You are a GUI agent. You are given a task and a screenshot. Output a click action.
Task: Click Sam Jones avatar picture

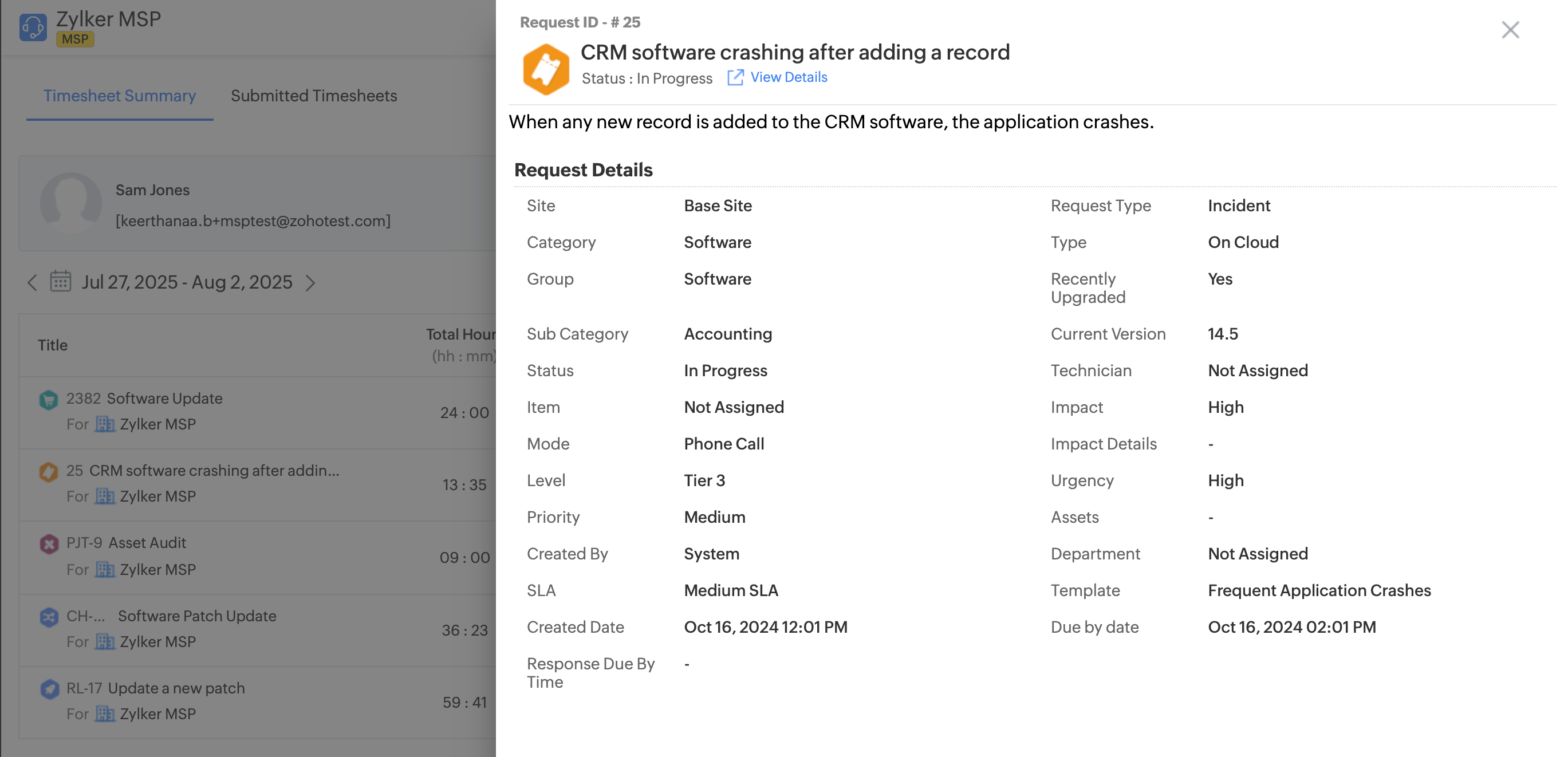point(70,203)
